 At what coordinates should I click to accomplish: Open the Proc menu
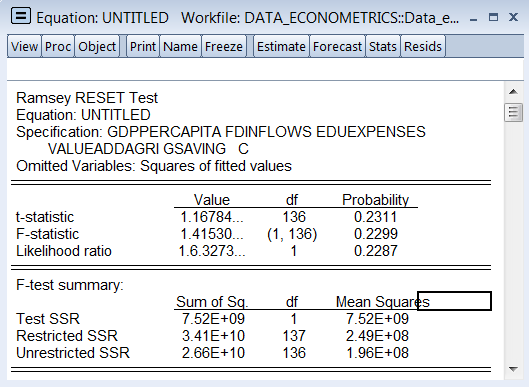click(x=58, y=46)
